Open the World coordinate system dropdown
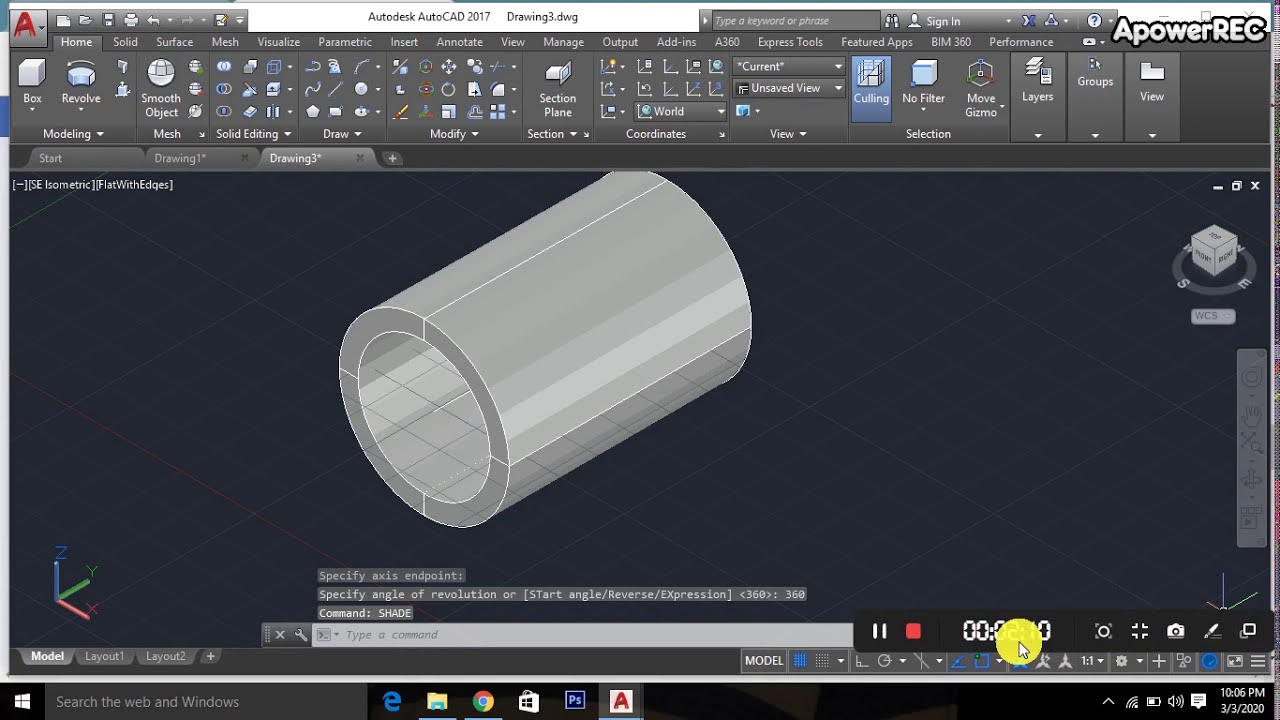Screen dimensions: 1280x720 681,111
